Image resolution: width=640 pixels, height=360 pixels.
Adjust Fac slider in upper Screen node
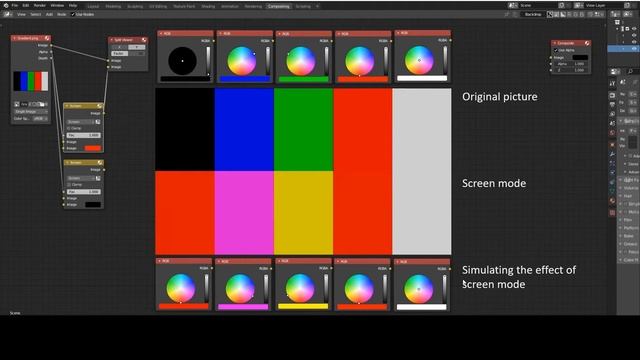(84, 135)
